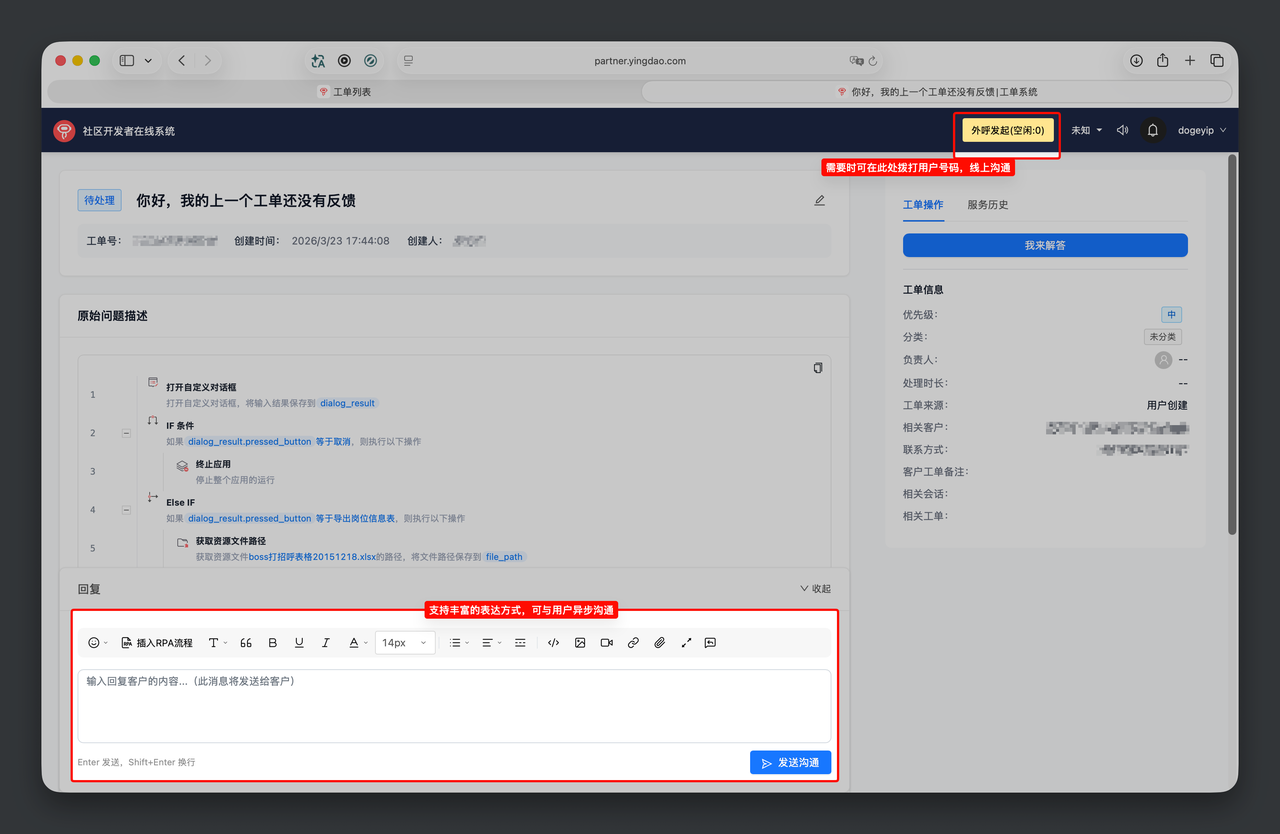Click the insert video icon
The width and height of the screenshot is (1280, 834).
[606, 643]
